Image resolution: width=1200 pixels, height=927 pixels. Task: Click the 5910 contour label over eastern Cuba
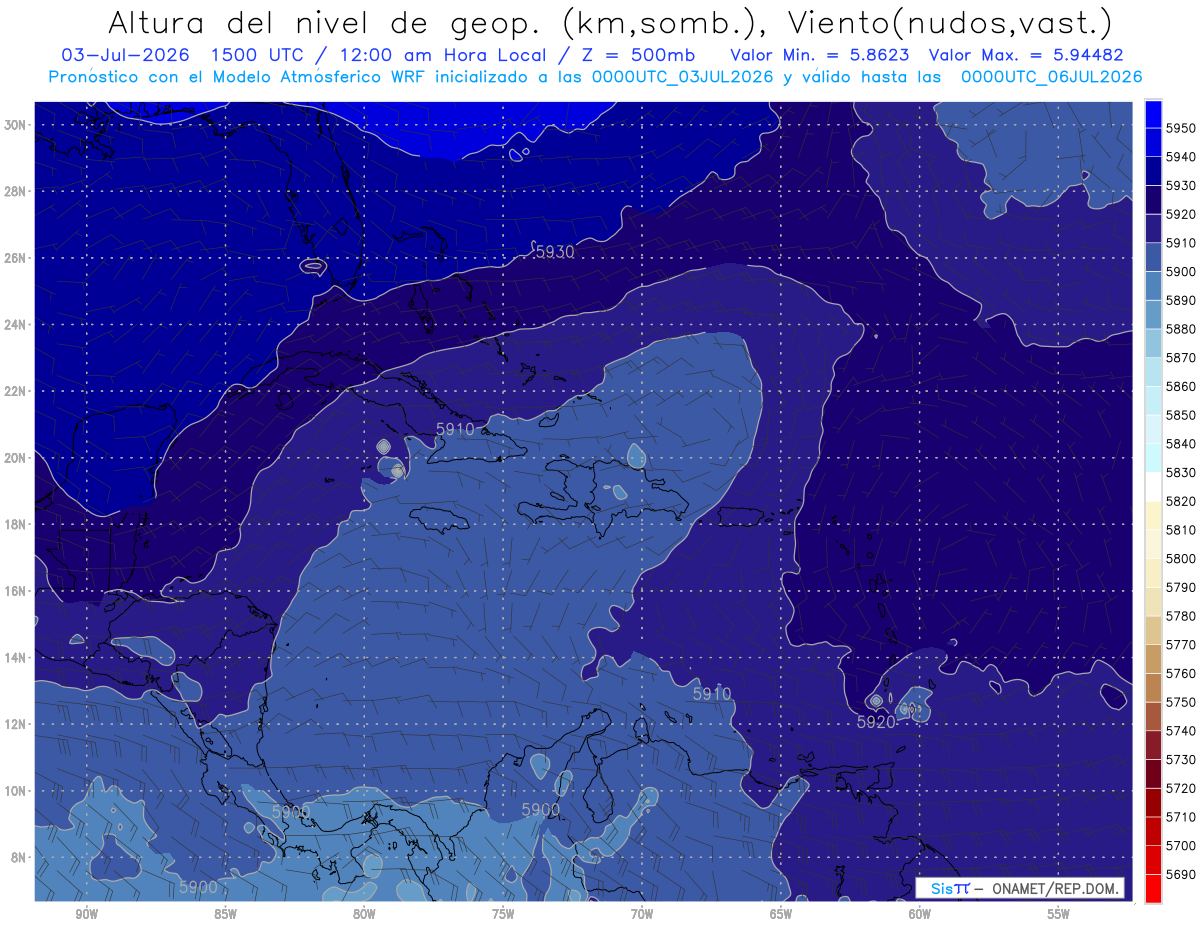pyautogui.click(x=455, y=428)
